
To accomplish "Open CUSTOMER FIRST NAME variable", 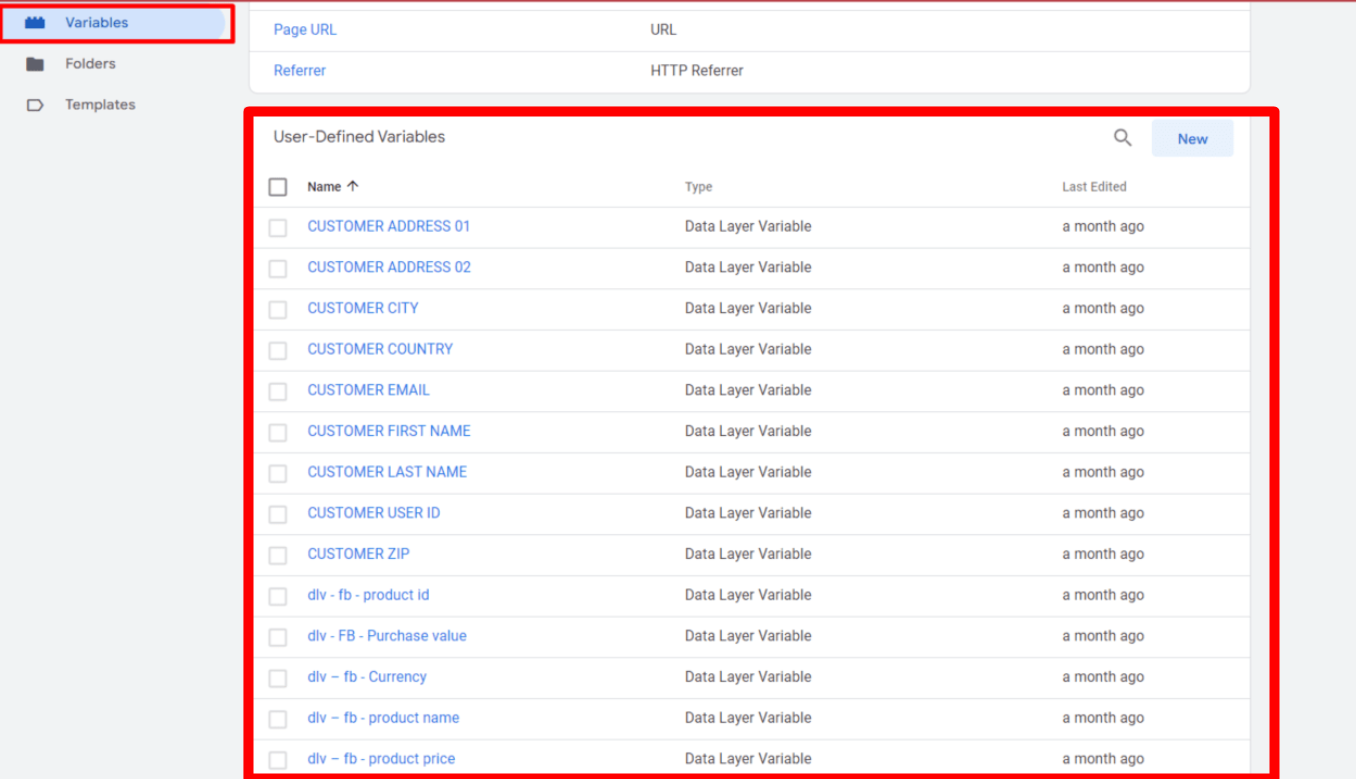I will 389,431.
